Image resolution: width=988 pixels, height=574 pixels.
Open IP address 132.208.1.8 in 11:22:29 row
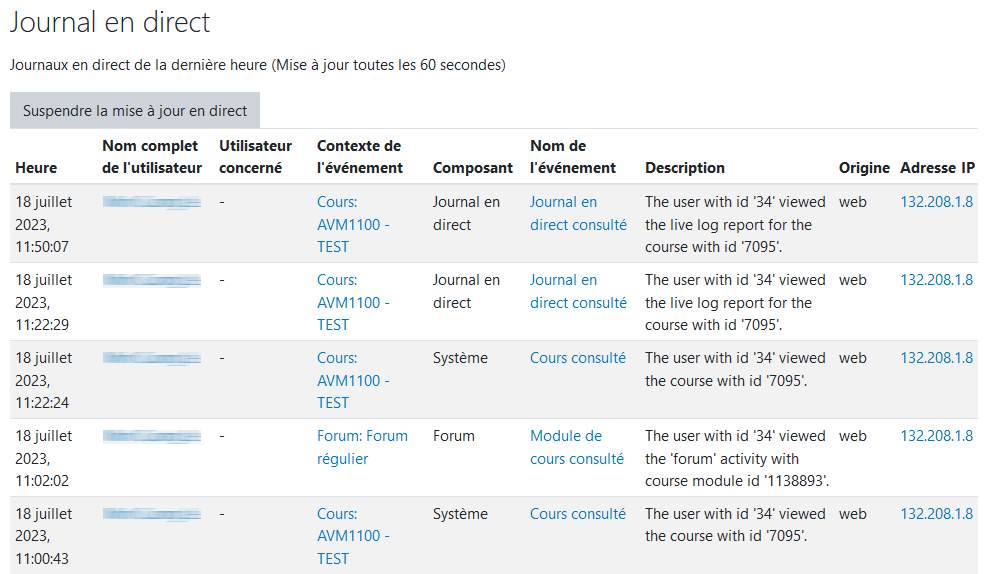pos(936,280)
